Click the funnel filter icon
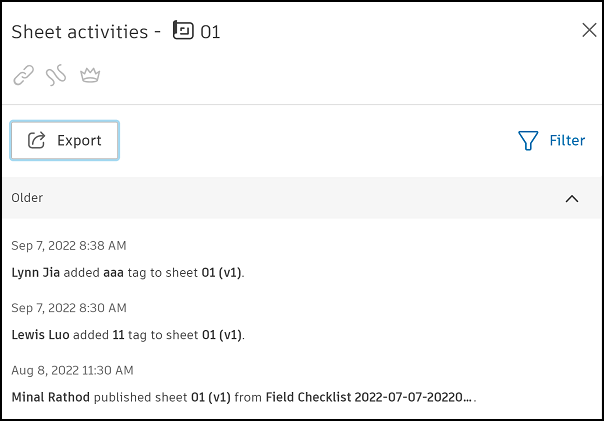 pyautogui.click(x=529, y=141)
